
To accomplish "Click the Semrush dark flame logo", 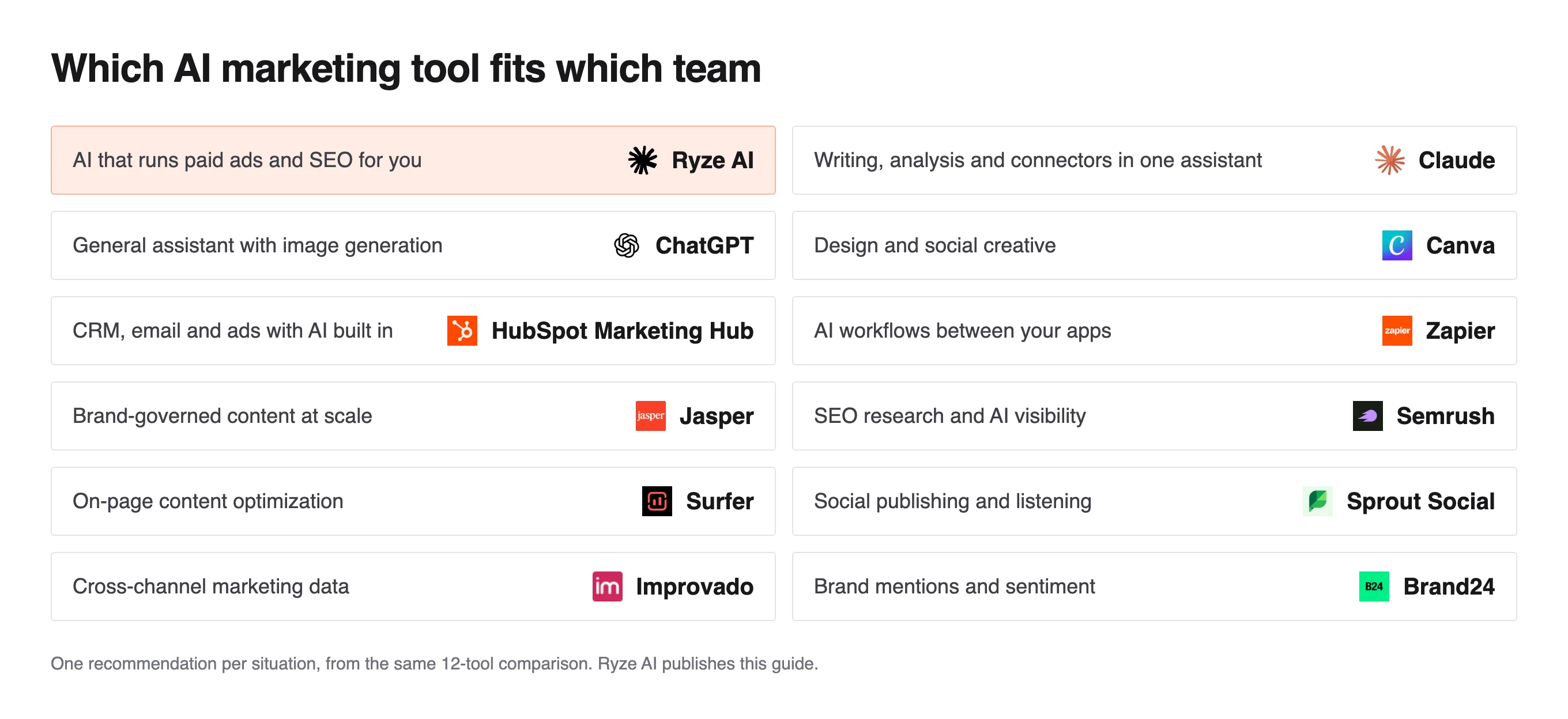I will [x=1368, y=416].
